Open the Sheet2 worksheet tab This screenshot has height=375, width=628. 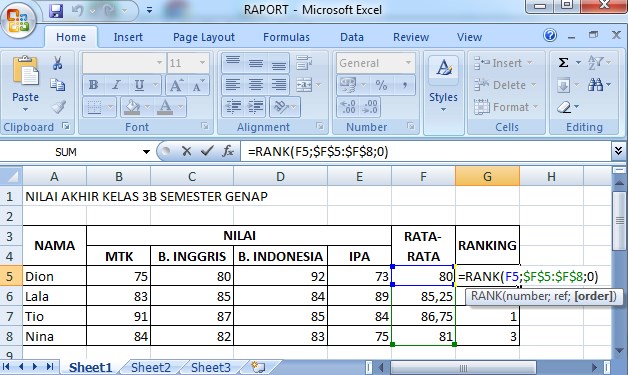[151, 367]
